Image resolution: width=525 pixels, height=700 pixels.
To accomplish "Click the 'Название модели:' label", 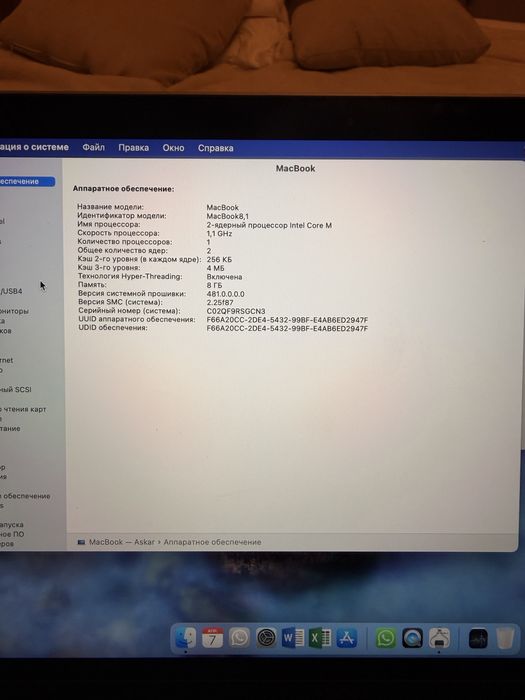I will (x=110, y=207).
